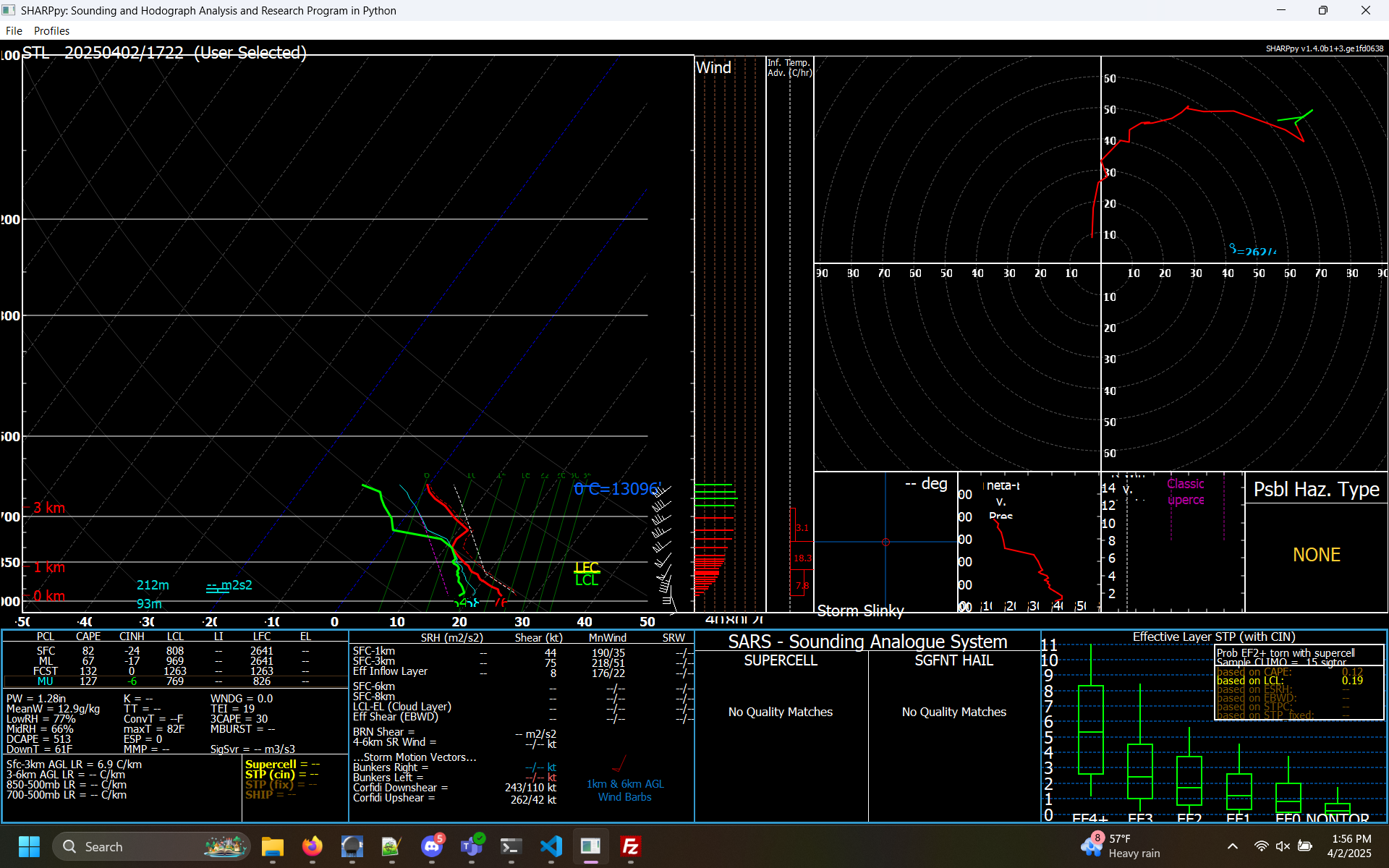Open Discord from the taskbar
The width and height of the screenshot is (1389, 868).
(432, 846)
